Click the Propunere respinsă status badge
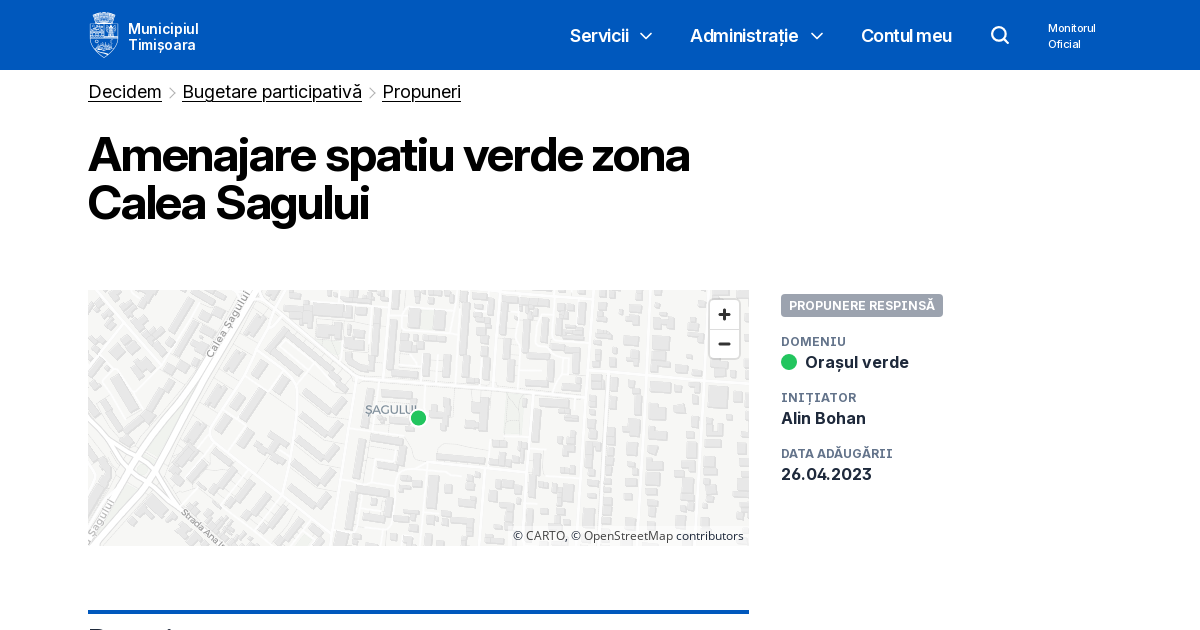 pyautogui.click(x=861, y=305)
